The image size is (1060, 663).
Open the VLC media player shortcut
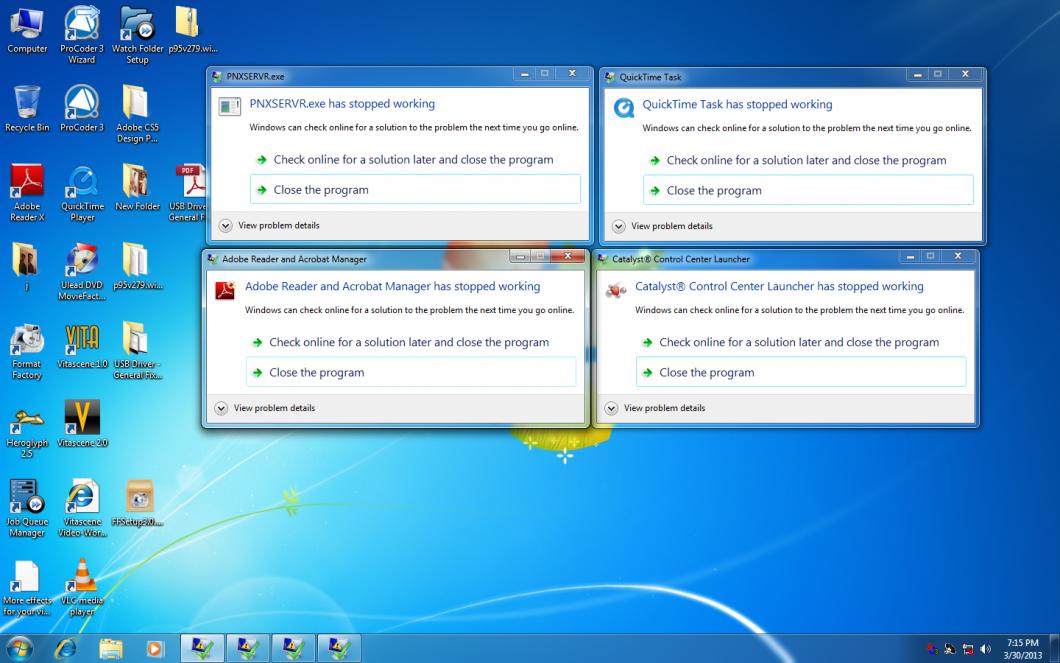point(82,580)
